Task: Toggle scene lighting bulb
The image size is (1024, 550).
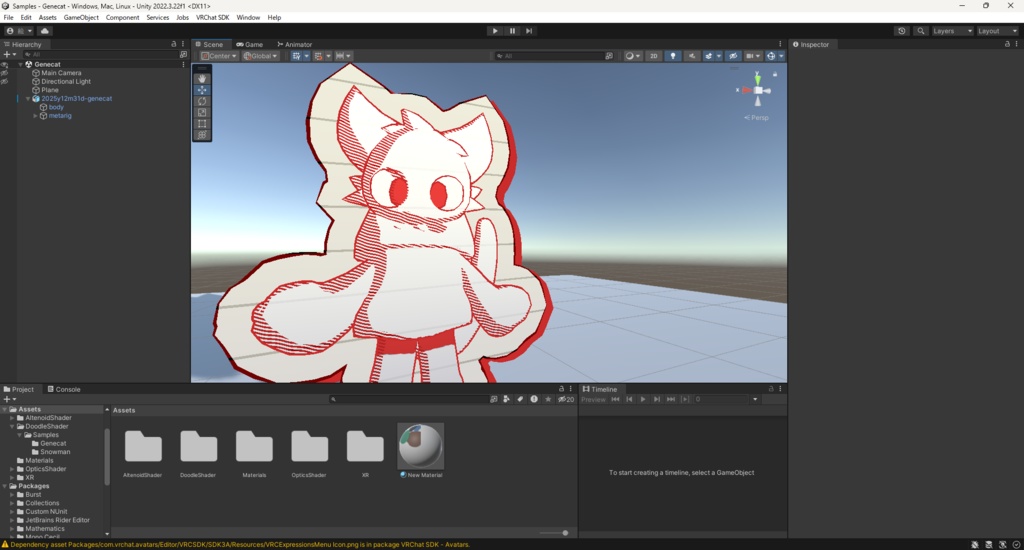Action: point(673,56)
